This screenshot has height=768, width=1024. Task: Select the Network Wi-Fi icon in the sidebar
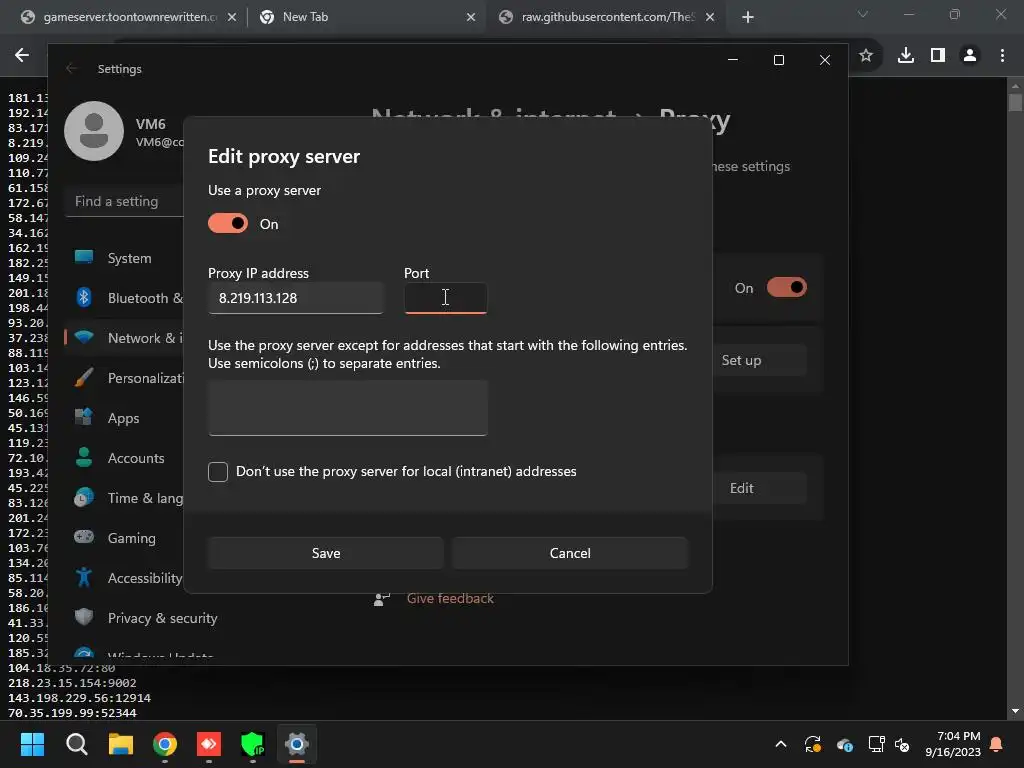pos(84,338)
